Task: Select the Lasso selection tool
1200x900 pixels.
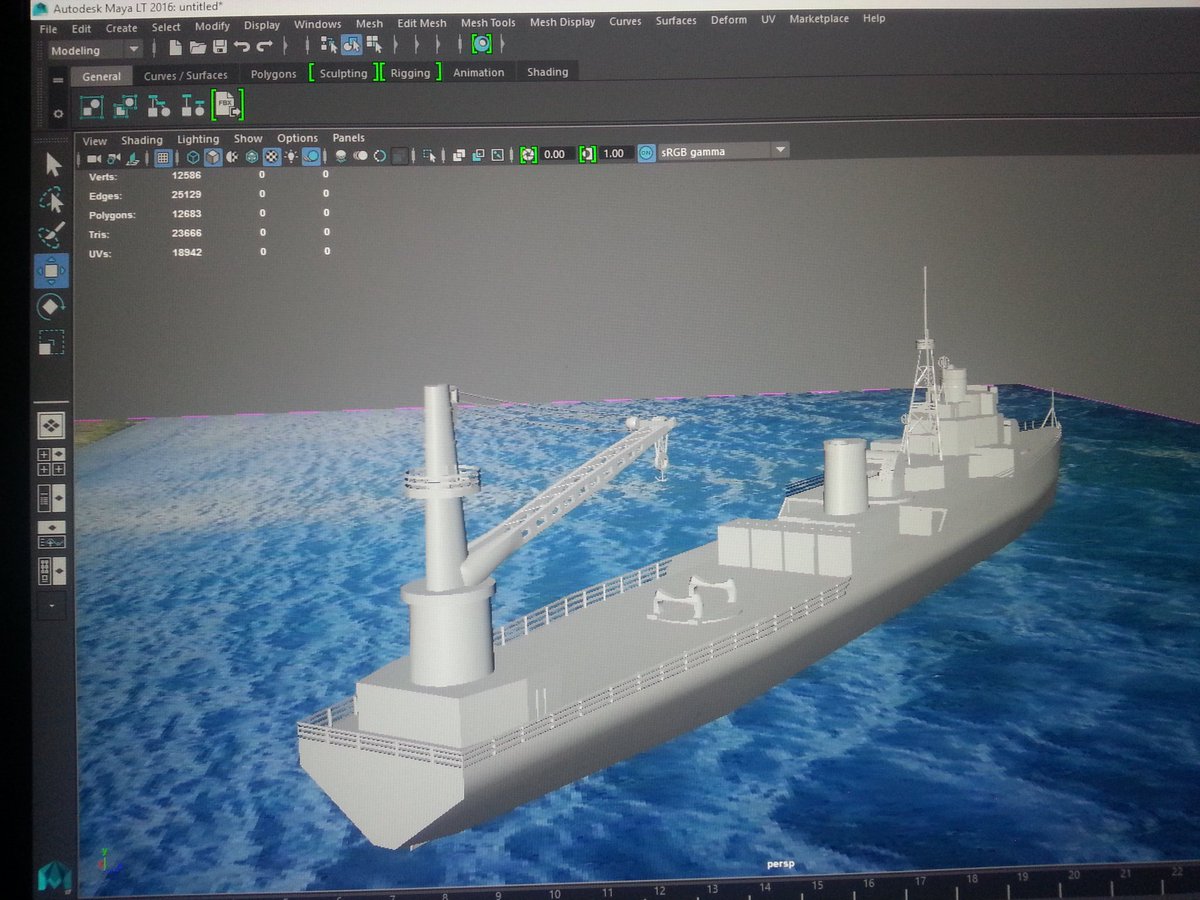Action: 51,201
